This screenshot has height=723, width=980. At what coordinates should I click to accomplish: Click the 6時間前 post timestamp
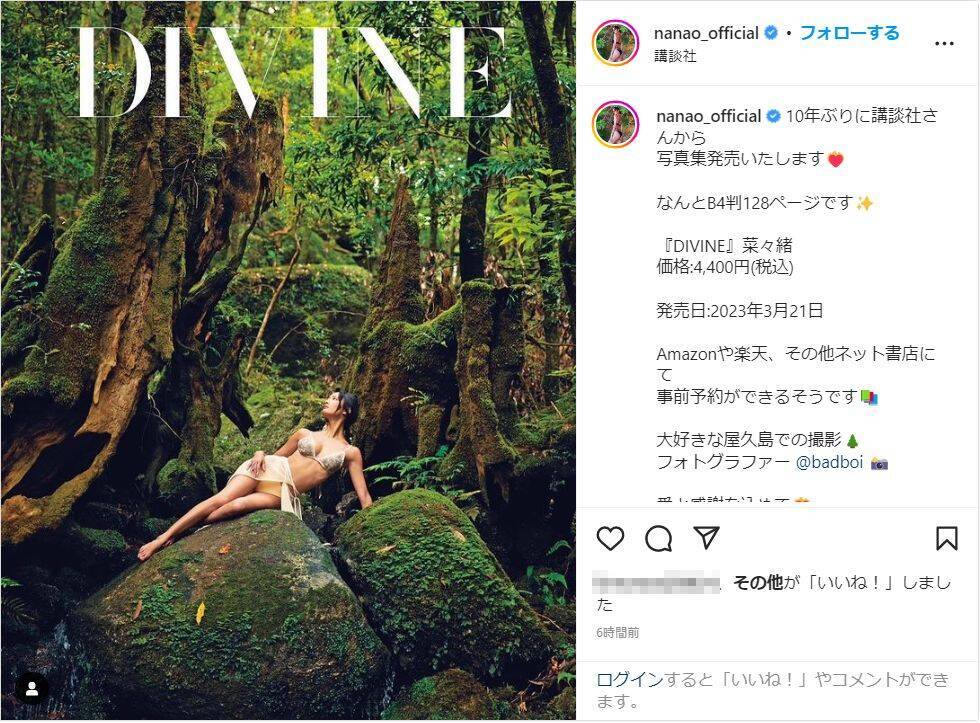coord(618,633)
